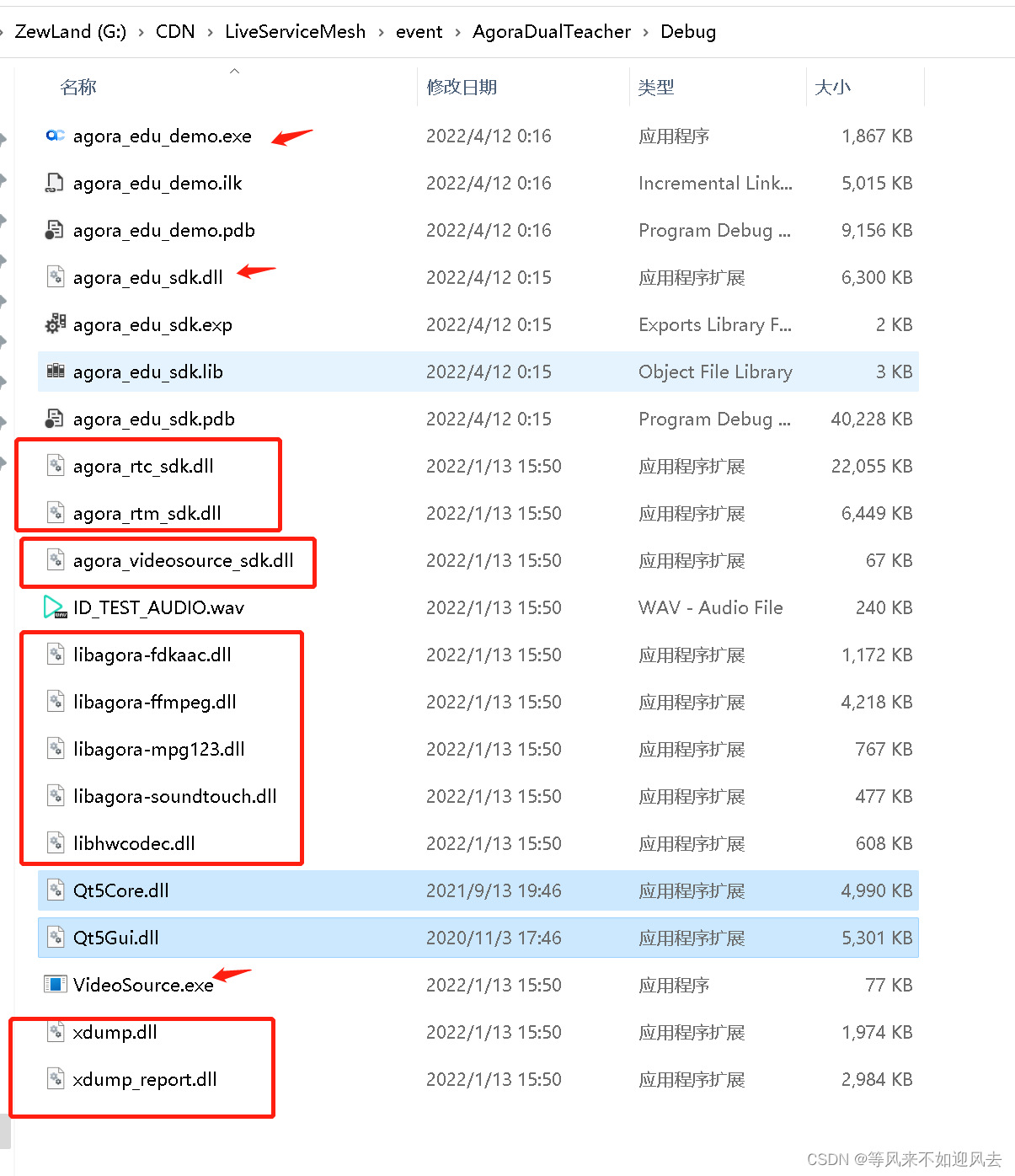This screenshot has width=1015, height=1176.
Task: Click the libagora-mpg123.dll file icon
Action: [55, 749]
